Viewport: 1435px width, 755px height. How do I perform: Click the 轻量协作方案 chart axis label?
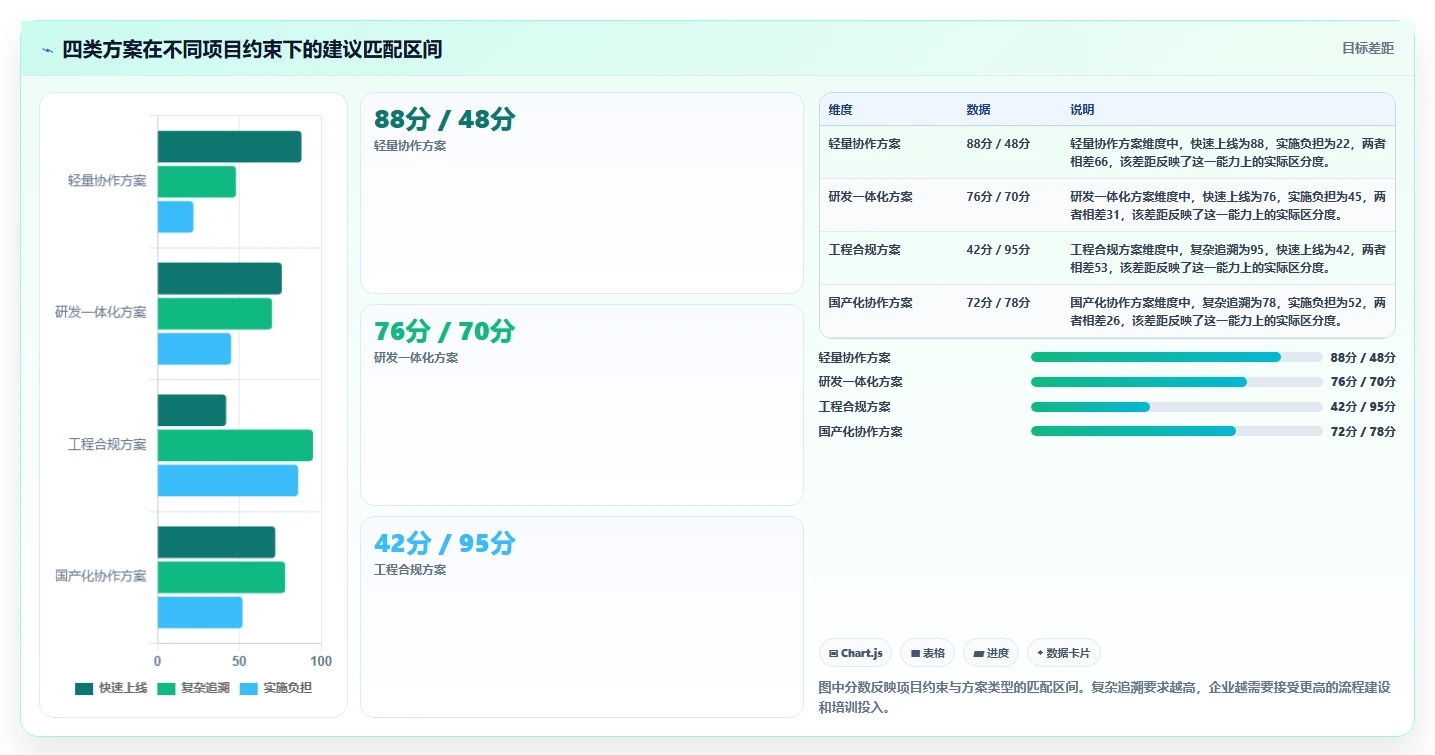[107, 181]
